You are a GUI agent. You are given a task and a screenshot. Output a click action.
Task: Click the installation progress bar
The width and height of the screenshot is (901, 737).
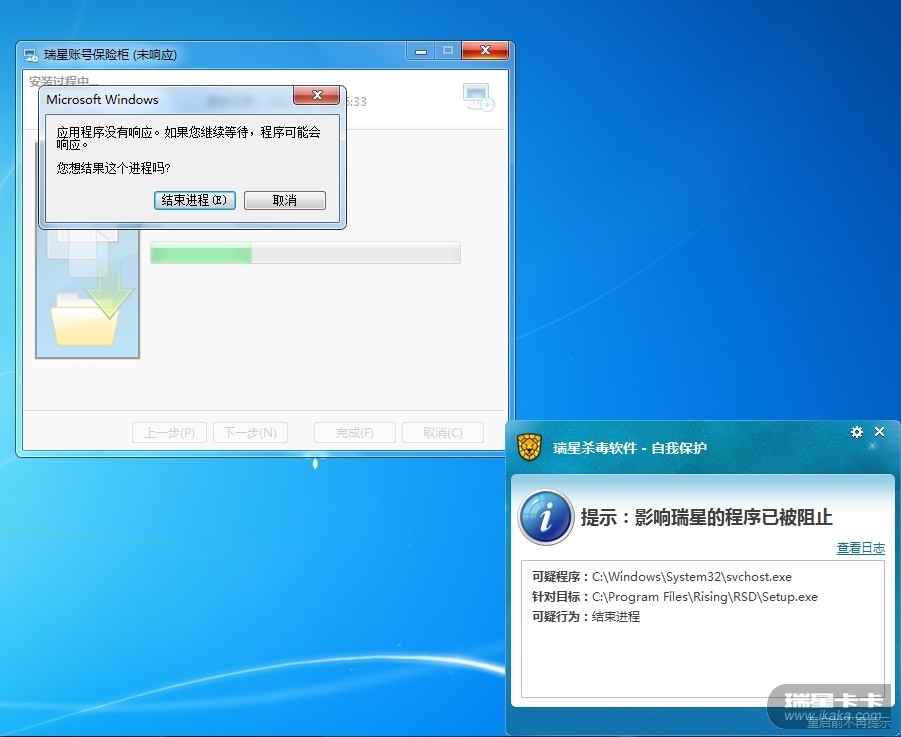tap(305, 253)
